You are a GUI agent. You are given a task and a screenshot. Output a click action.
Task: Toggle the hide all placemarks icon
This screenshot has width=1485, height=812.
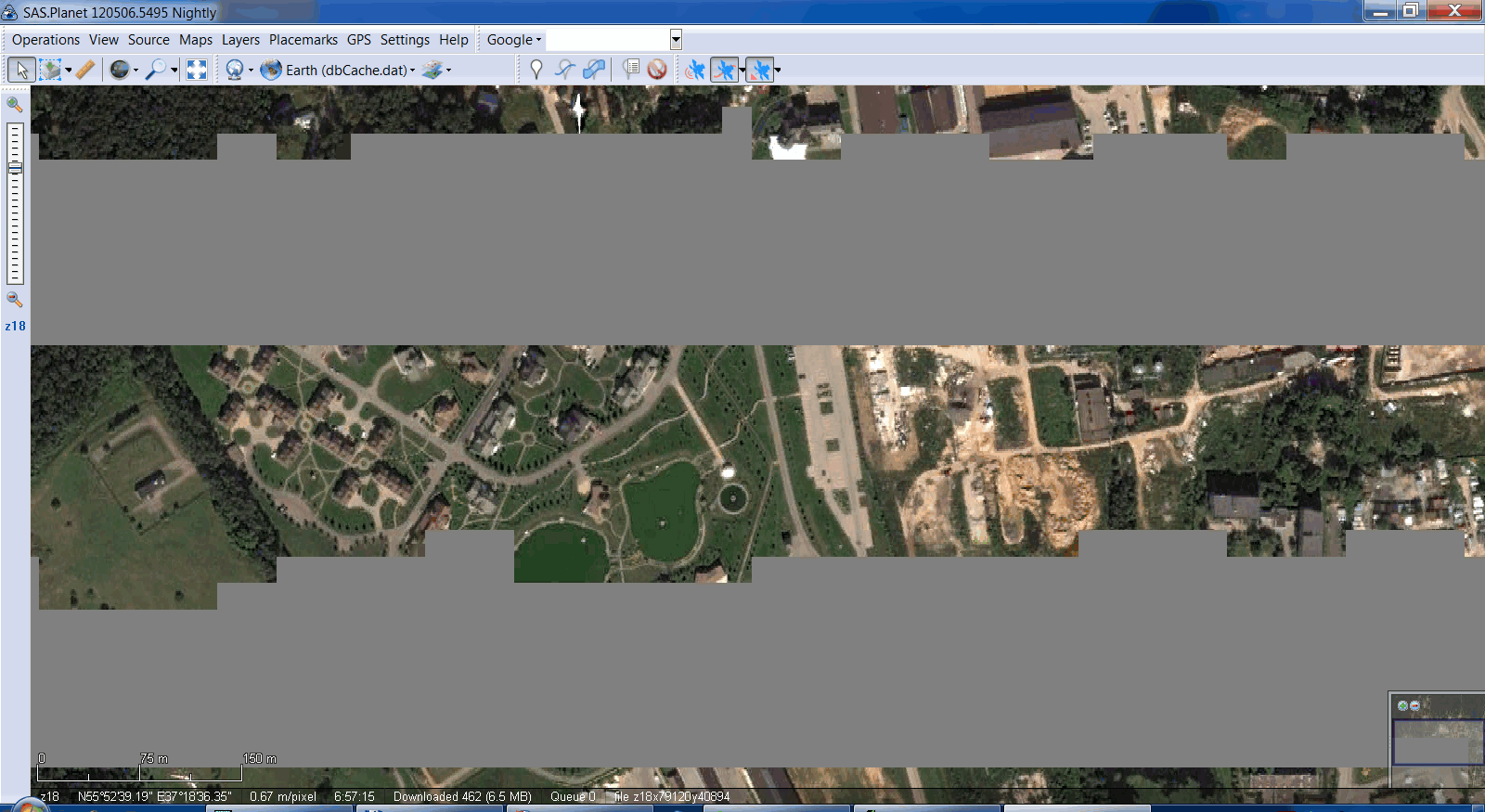tap(657, 70)
